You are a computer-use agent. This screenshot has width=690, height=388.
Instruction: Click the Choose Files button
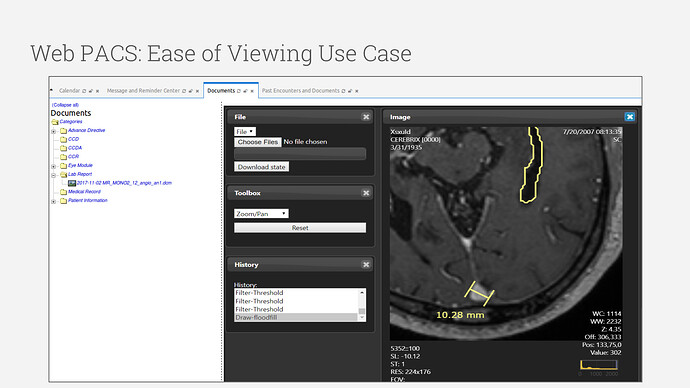click(258, 142)
